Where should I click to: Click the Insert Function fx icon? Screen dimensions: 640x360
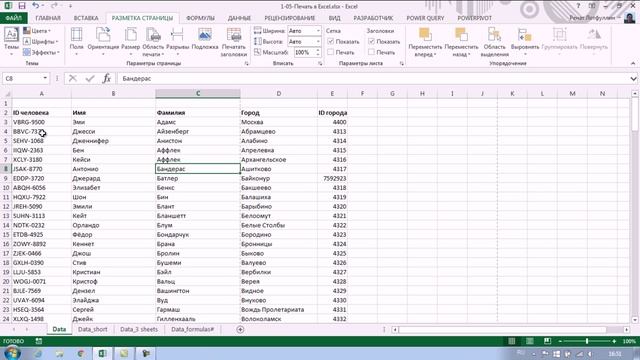coord(107,78)
